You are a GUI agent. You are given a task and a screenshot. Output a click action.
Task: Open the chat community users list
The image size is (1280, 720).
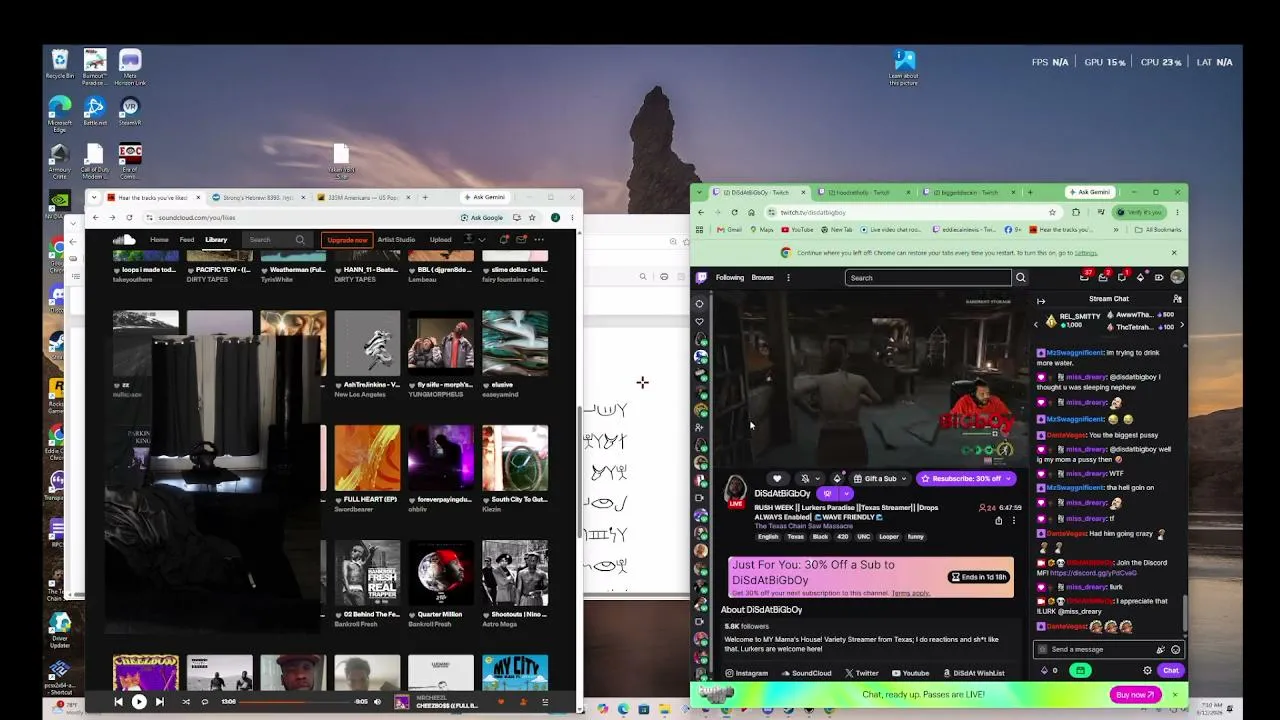point(1177,299)
